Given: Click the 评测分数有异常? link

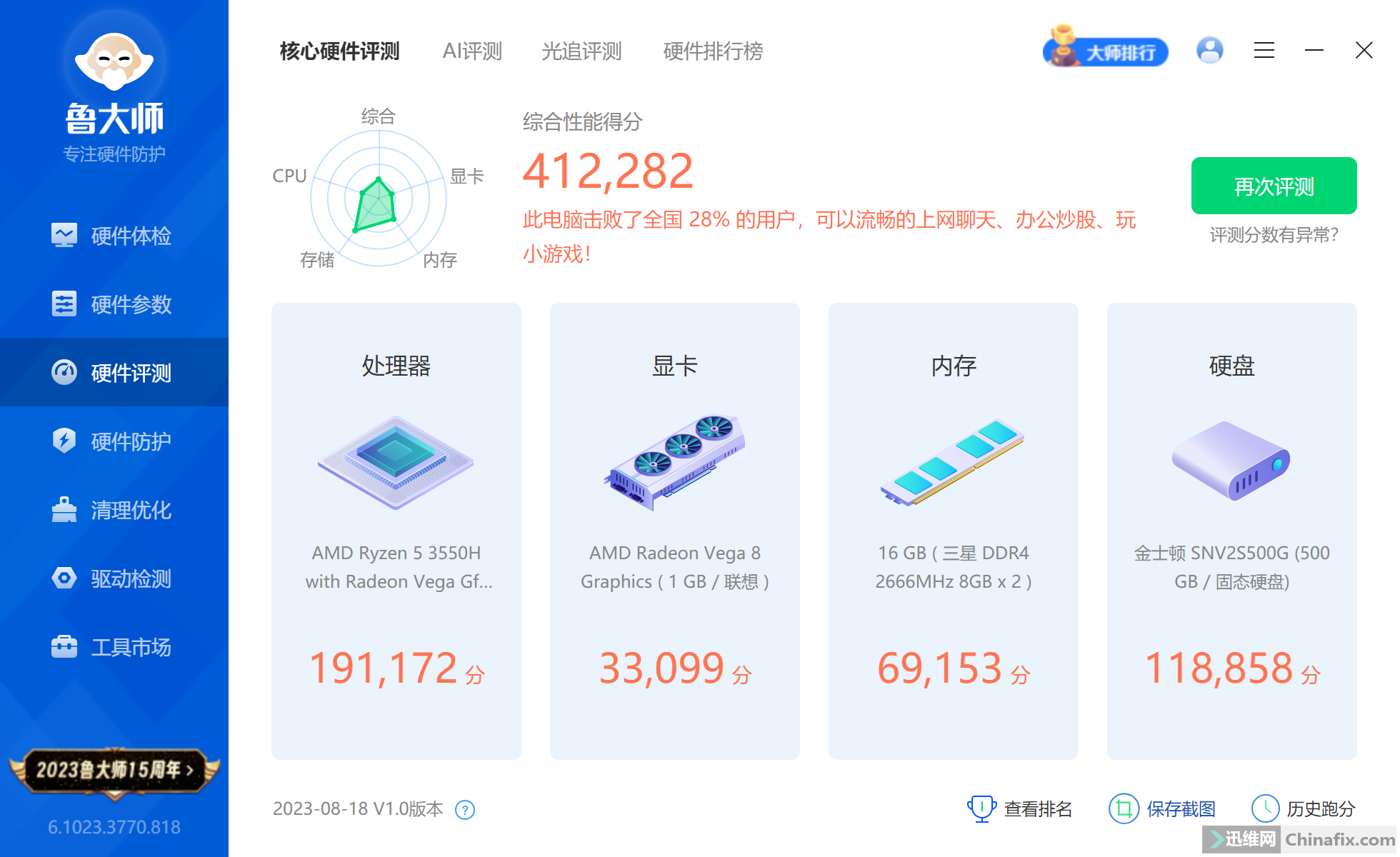Looking at the screenshot, I should 1274,235.
